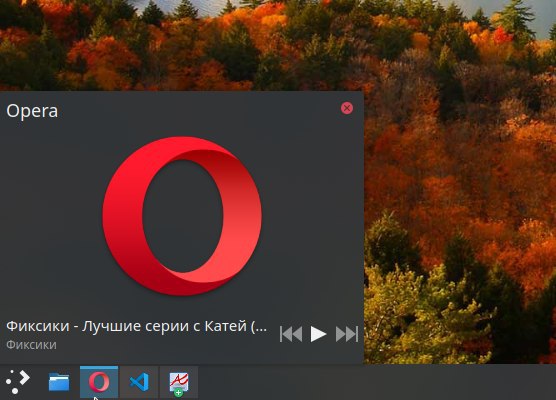Activate the Opera taskbar entry
This screenshot has width=556, height=400.
tap(99, 382)
